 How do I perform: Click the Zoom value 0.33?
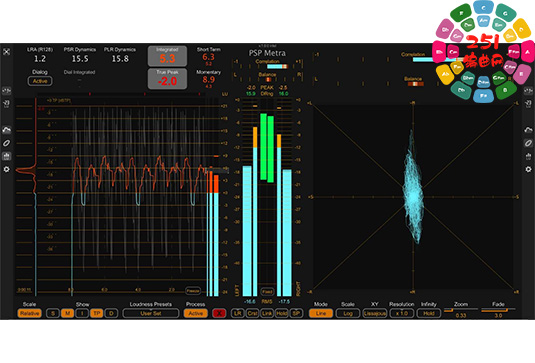point(461,316)
